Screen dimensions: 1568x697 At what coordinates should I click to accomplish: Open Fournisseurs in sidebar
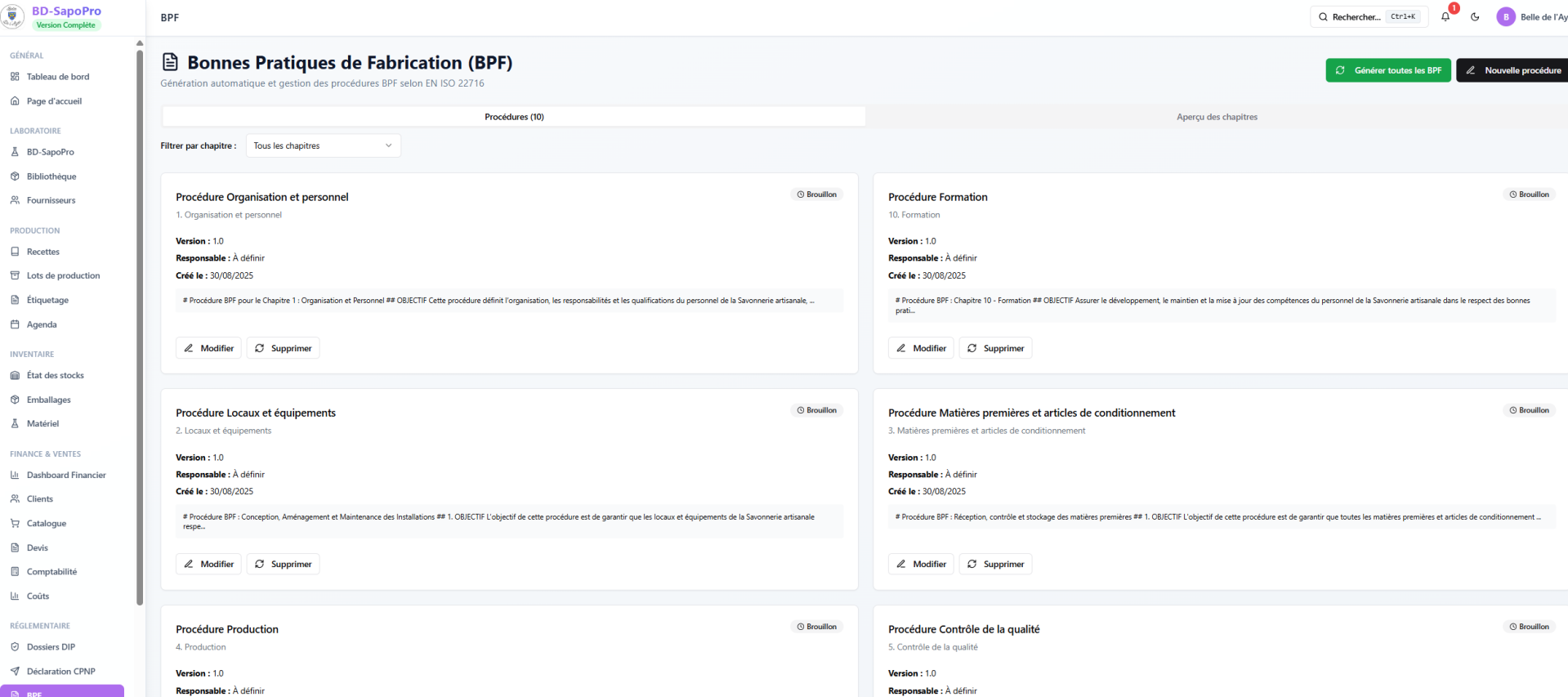[x=51, y=200]
